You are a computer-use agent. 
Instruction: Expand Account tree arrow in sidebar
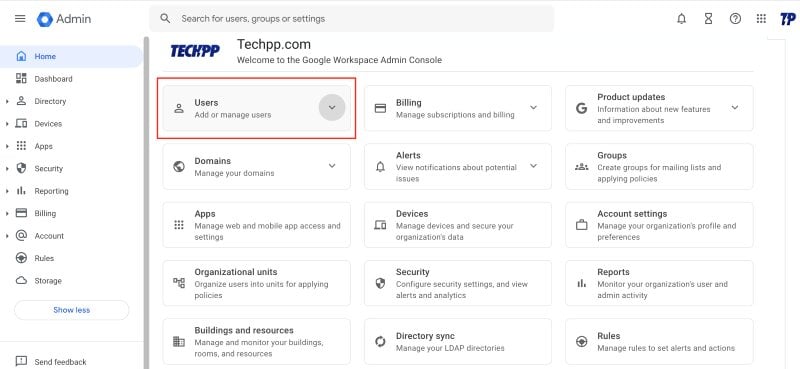7,236
